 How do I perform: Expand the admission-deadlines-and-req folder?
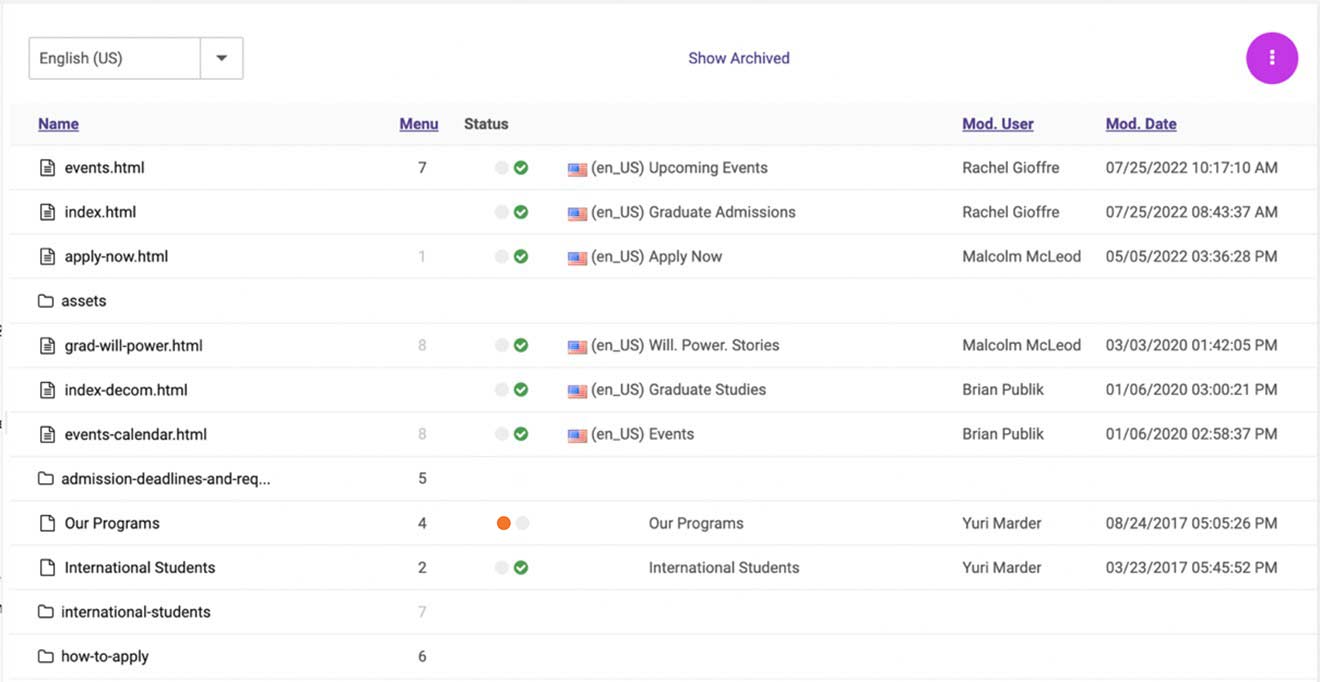tap(165, 479)
